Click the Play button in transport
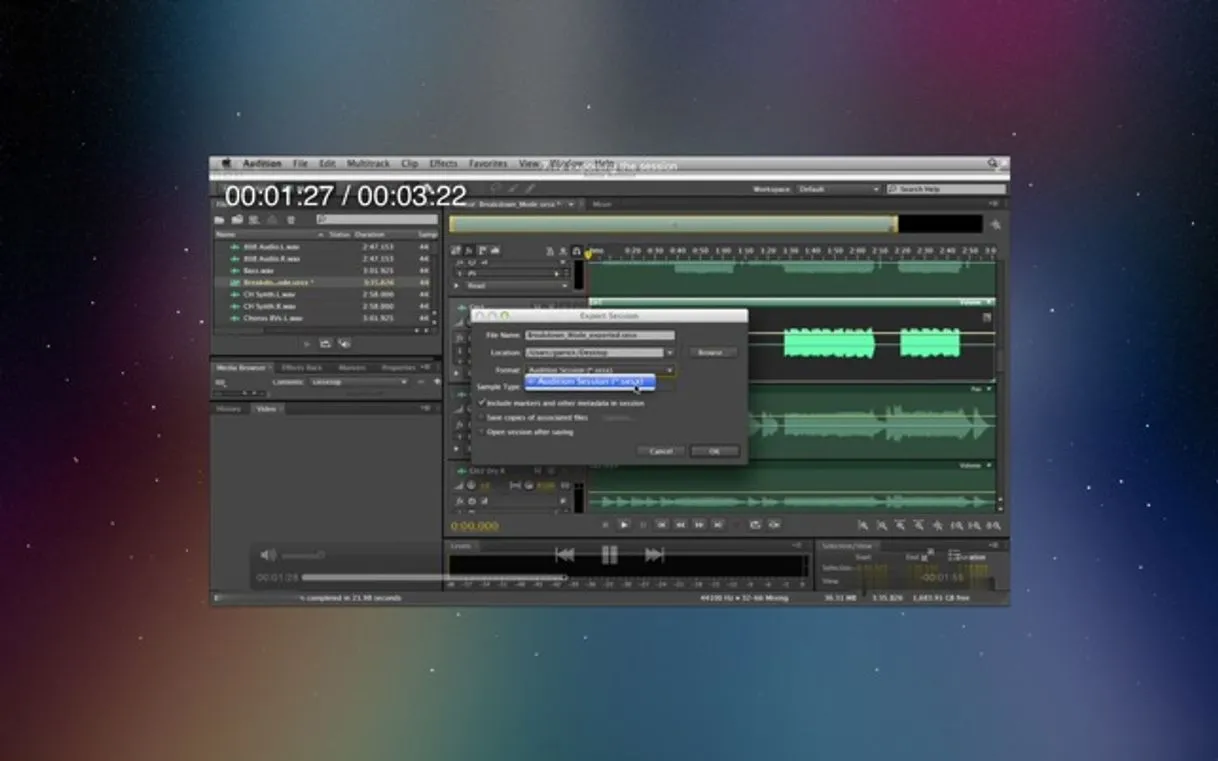The width and height of the screenshot is (1218, 761). (624, 524)
